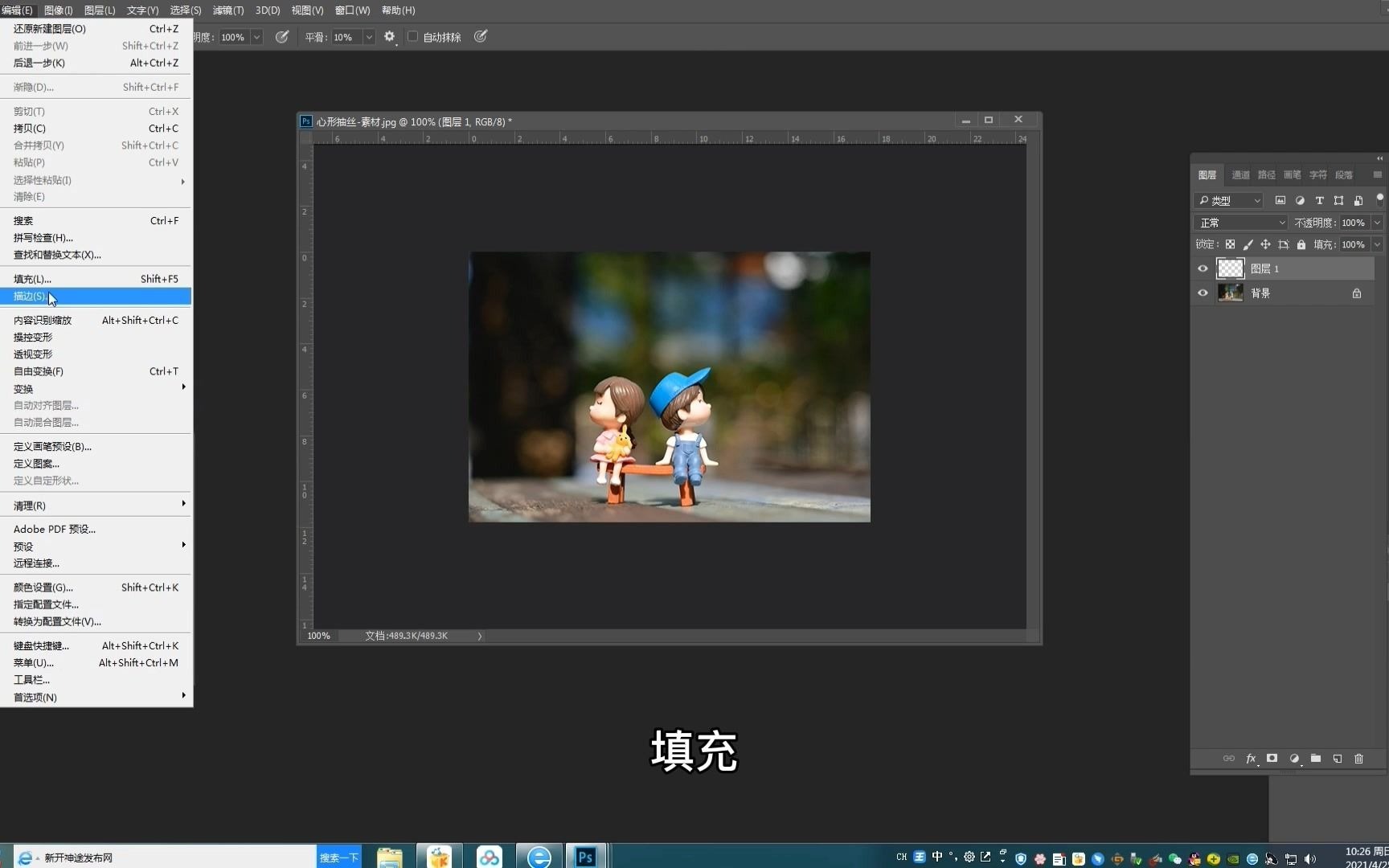The height and width of the screenshot is (868, 1389).
Task: Delete layer with trash icon
Action: pyautogui.click(x=1358, y=759)
